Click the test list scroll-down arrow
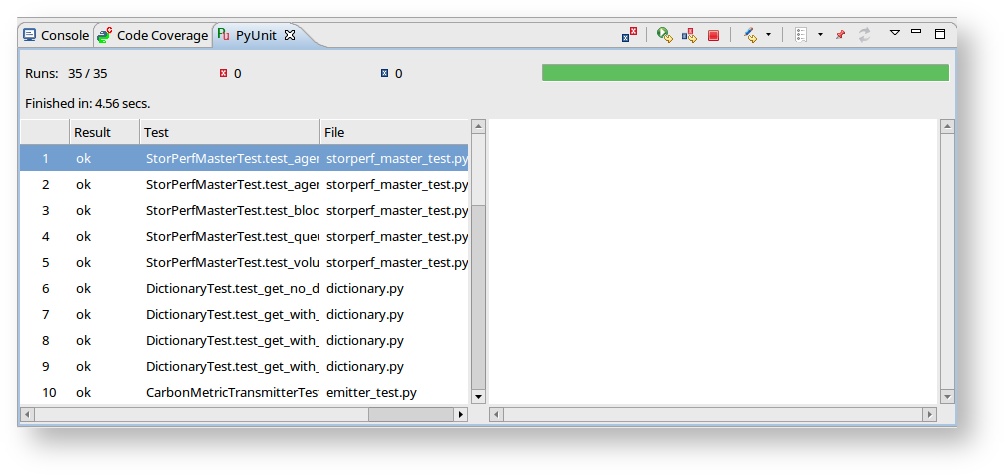 (x=478, y=396)
